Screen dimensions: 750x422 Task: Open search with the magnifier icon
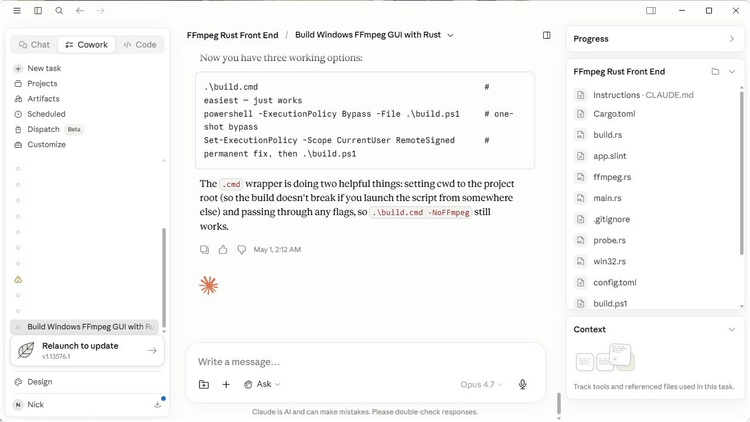point(59,11)
